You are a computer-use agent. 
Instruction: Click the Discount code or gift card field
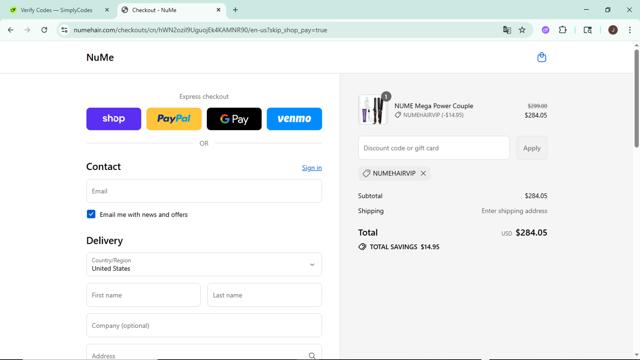coord(433,148)
